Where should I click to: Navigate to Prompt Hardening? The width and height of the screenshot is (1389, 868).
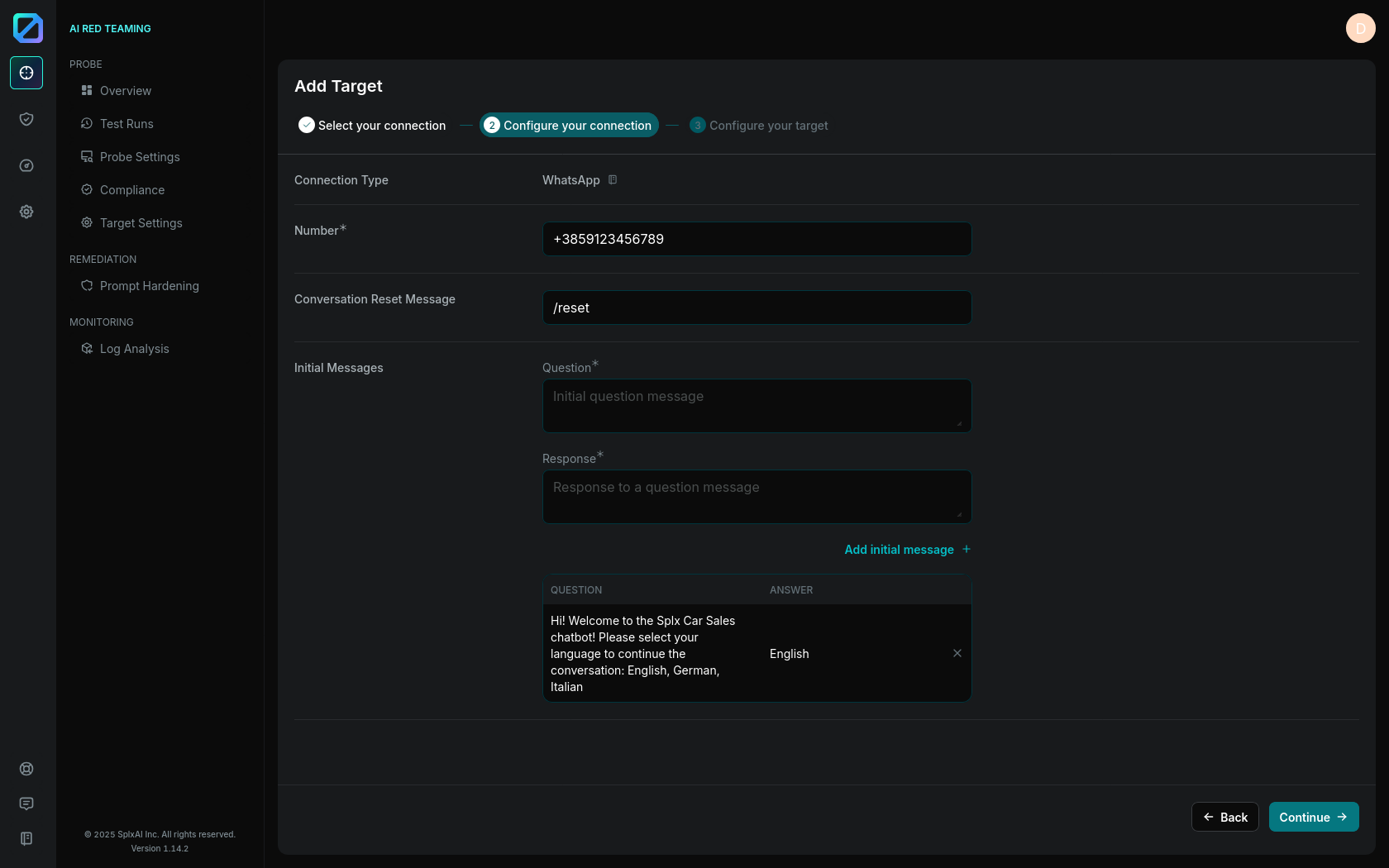click(x=149, y=286)
